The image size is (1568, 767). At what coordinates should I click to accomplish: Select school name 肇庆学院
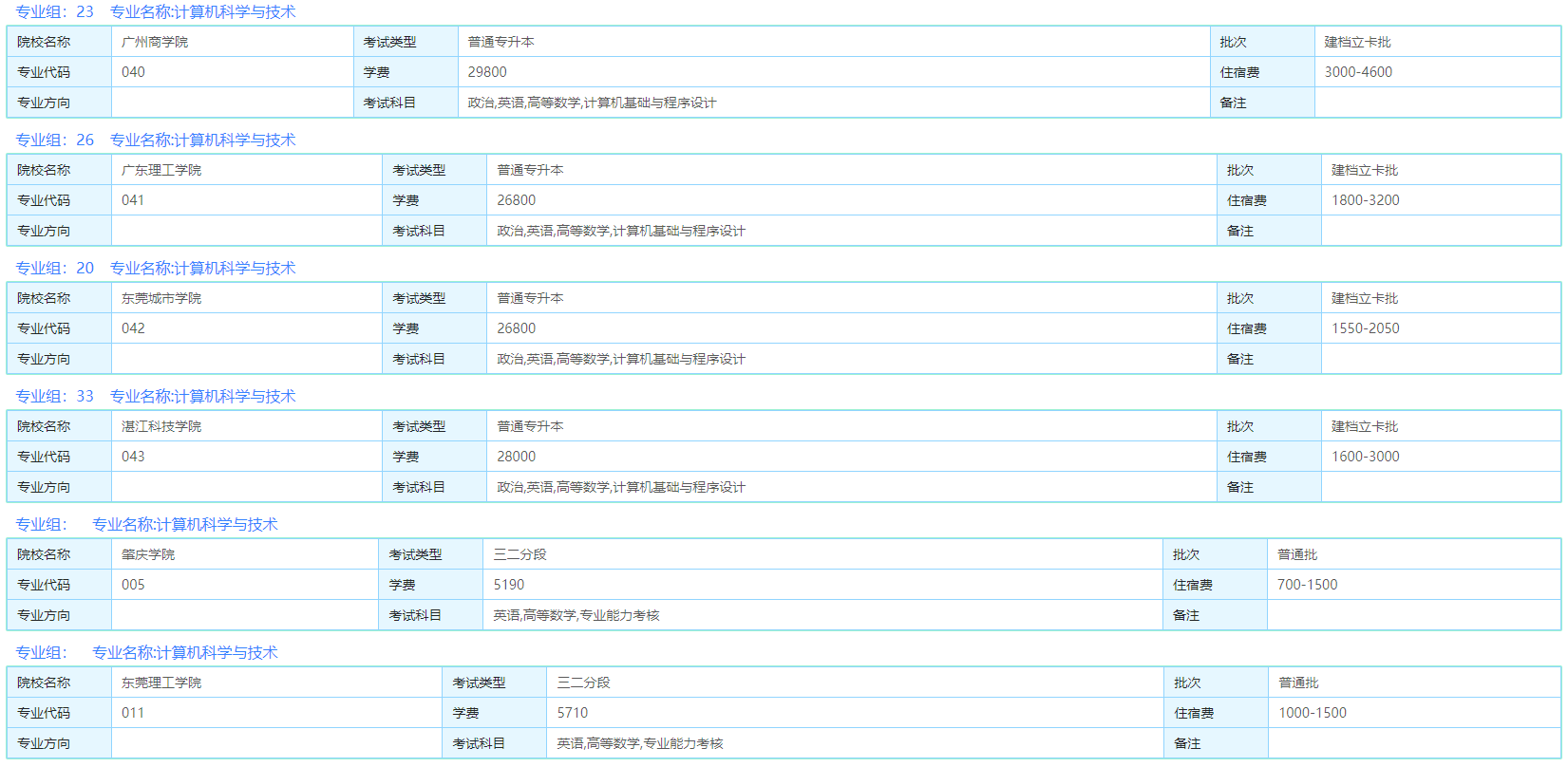click(148, 554)
